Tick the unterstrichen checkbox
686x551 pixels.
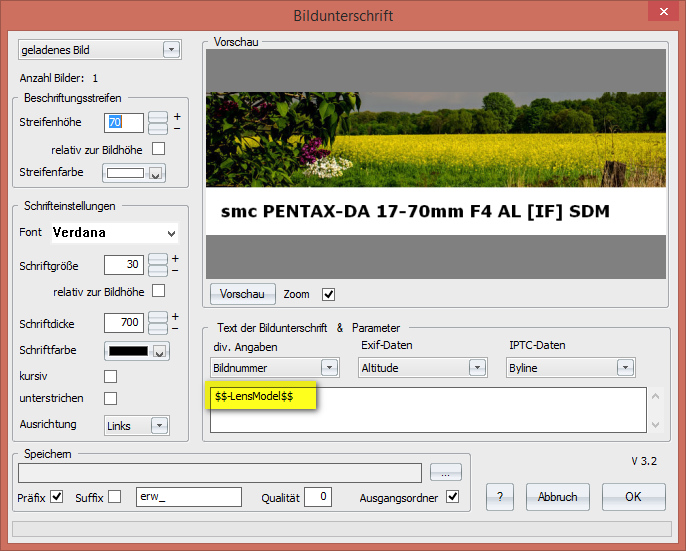[111, 398]
